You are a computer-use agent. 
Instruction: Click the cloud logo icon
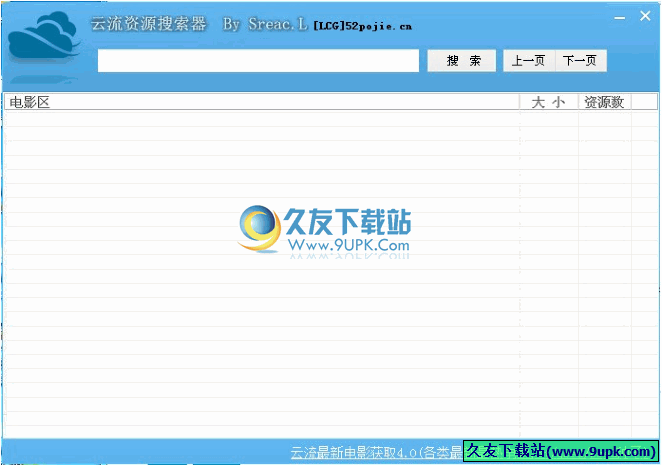44,37
